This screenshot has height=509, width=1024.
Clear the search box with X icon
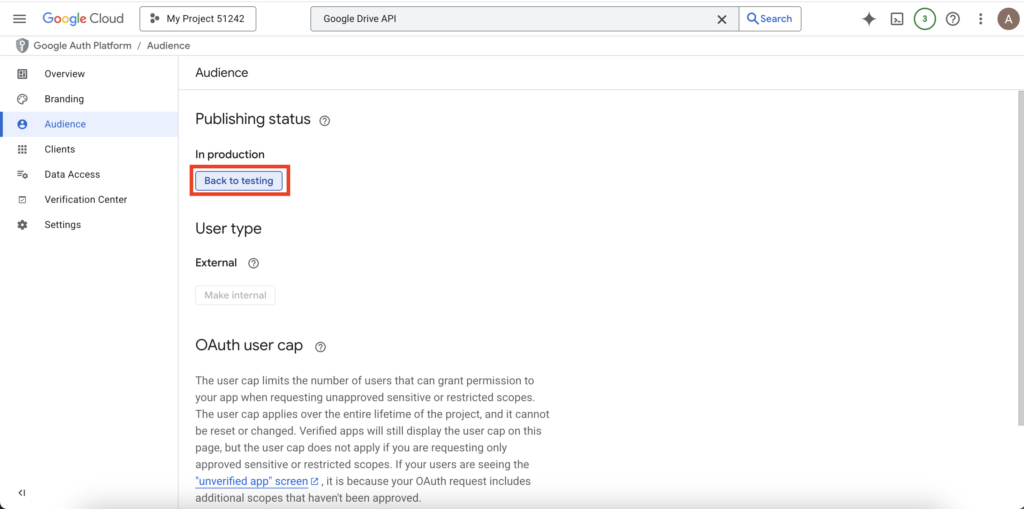[722, 19]
